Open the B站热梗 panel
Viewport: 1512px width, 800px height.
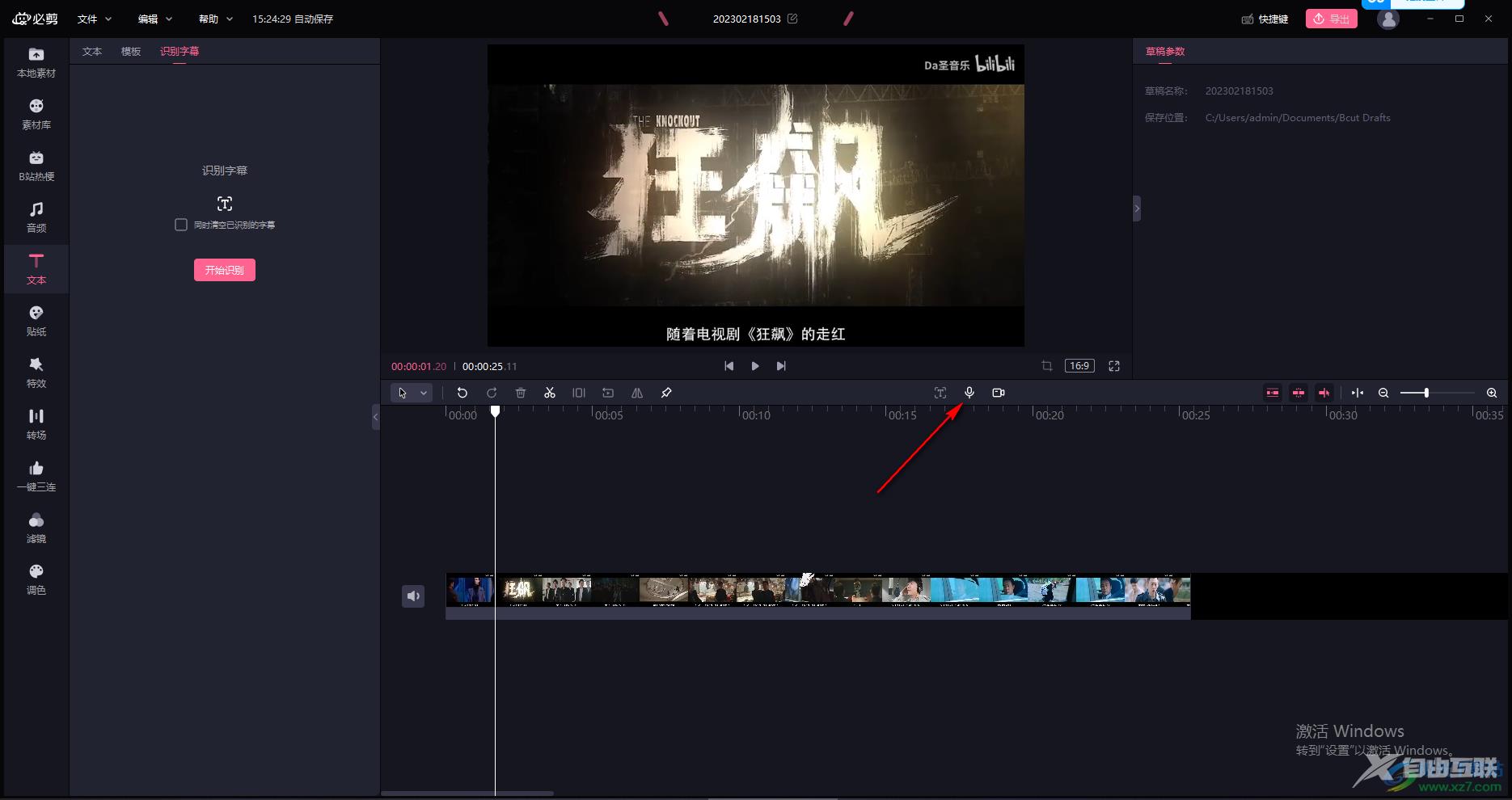pos(36,166)
